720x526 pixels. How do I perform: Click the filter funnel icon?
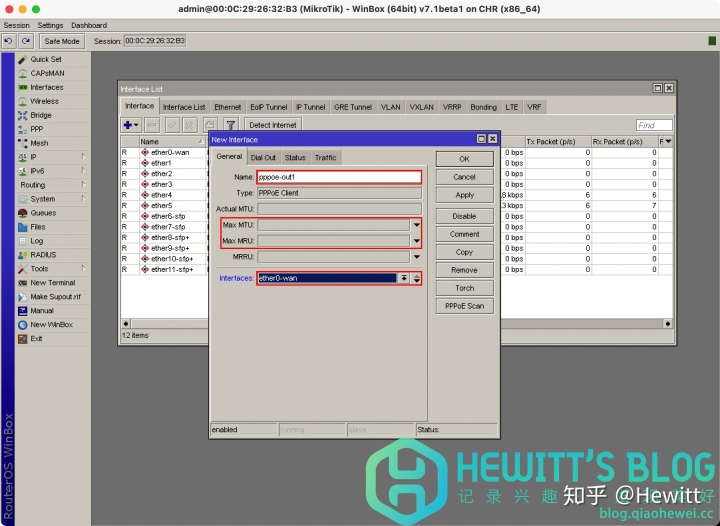[231, 125]
